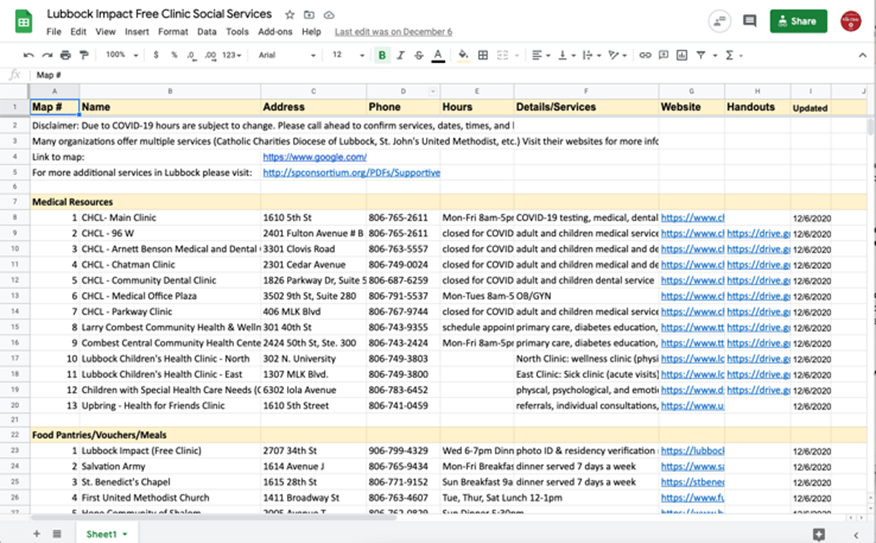Open the 100% zoom dropdown

pos(122,55)
